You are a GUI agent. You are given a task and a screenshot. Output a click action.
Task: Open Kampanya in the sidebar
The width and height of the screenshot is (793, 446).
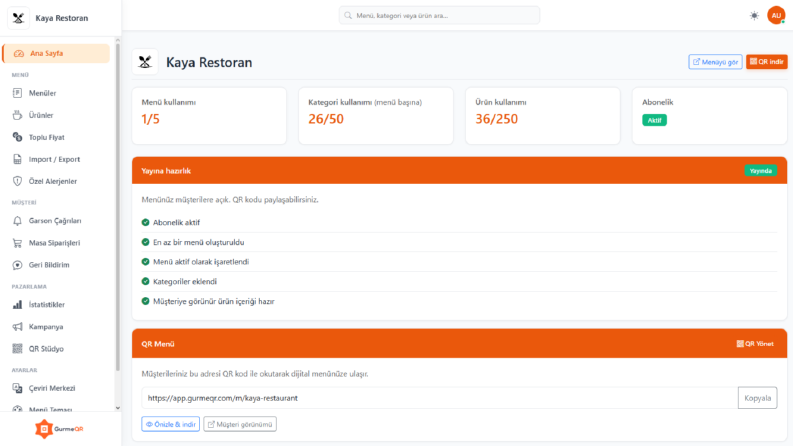[x=56, y=327]
